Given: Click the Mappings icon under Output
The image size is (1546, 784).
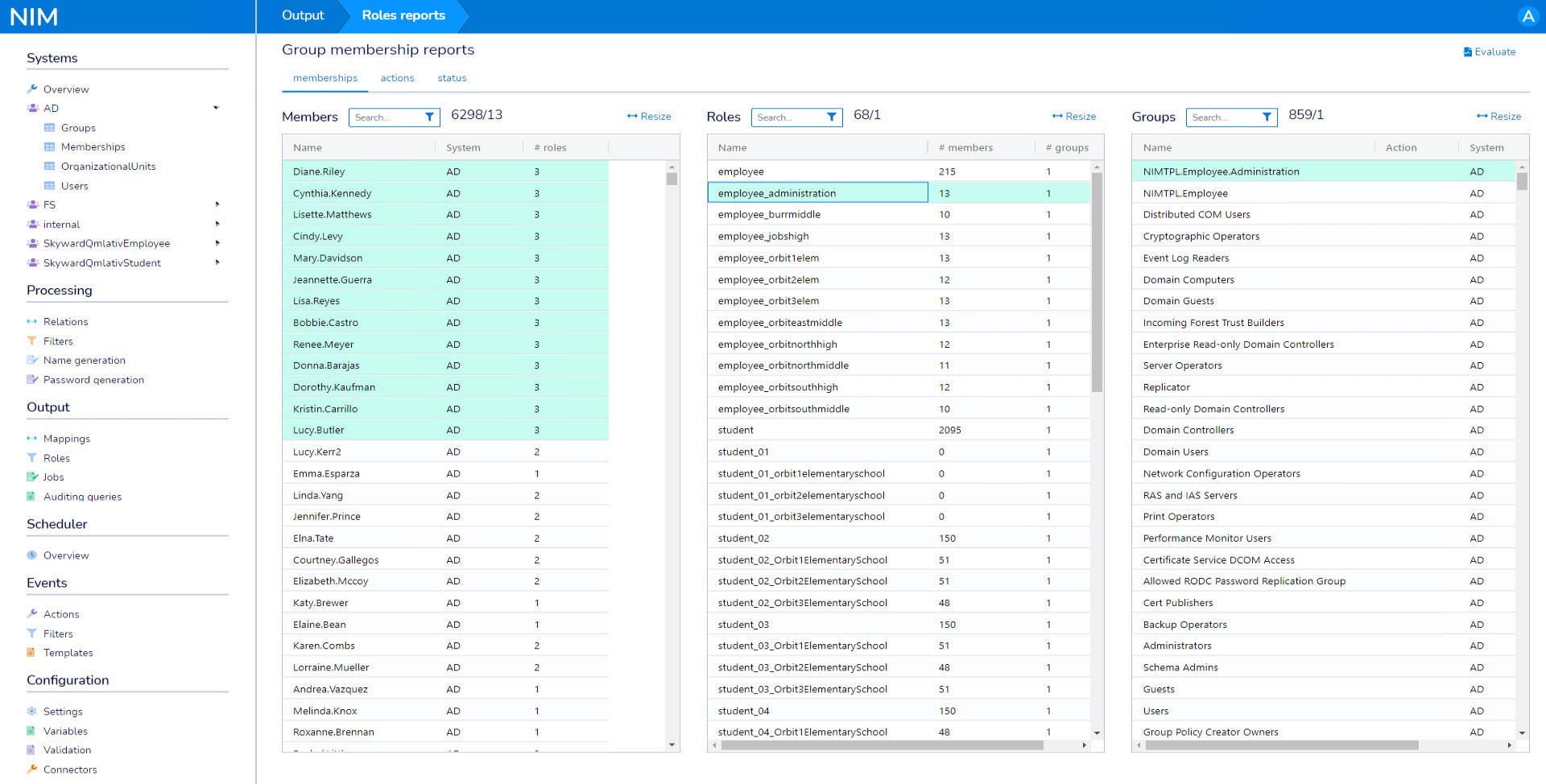Looking at the screenshot, I should pyautogui.click(x=32, y=438).
